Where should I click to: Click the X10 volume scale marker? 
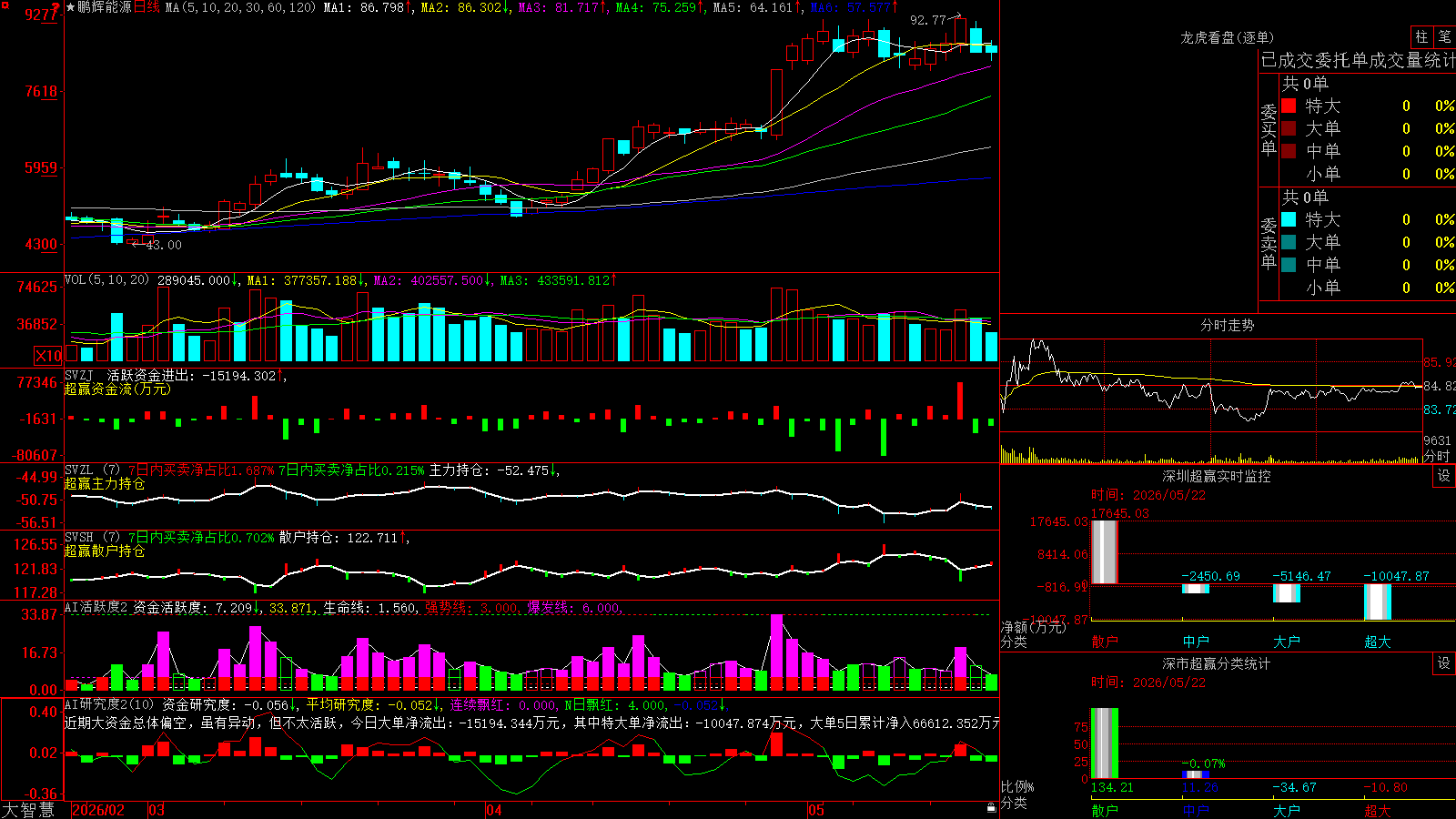click(48, 356)
